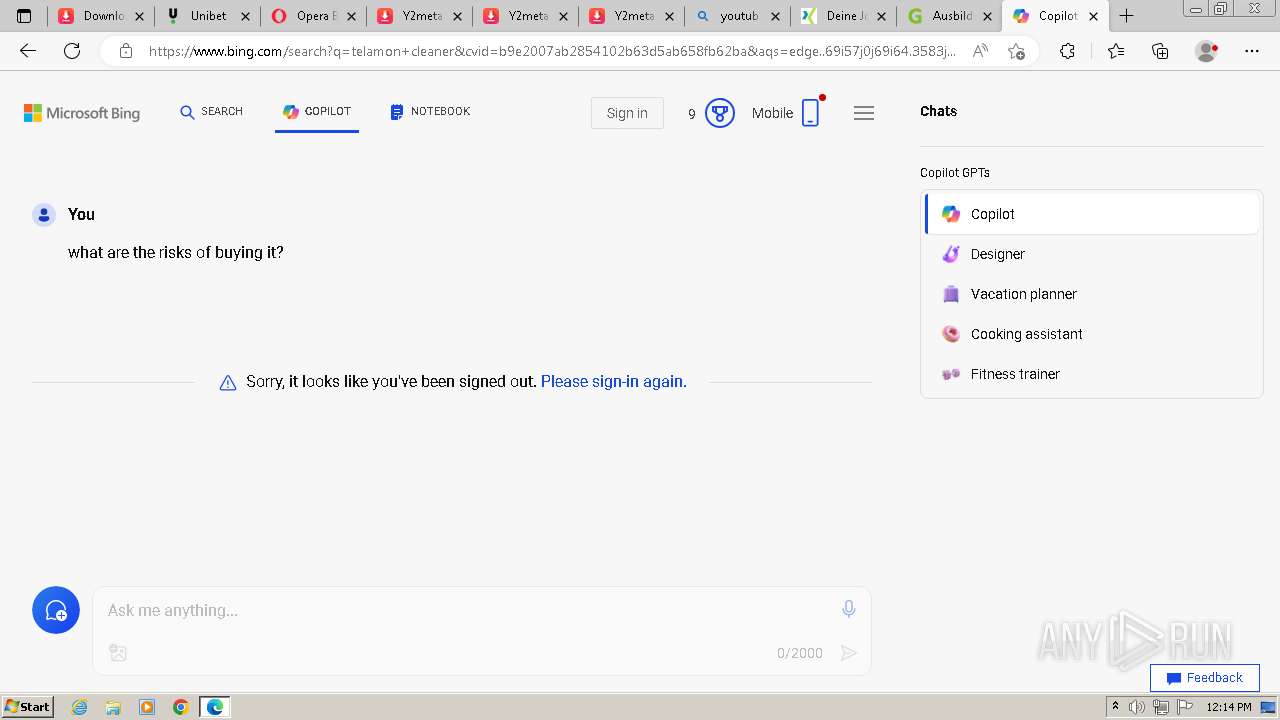Open the tab actions menu icon

24,16
